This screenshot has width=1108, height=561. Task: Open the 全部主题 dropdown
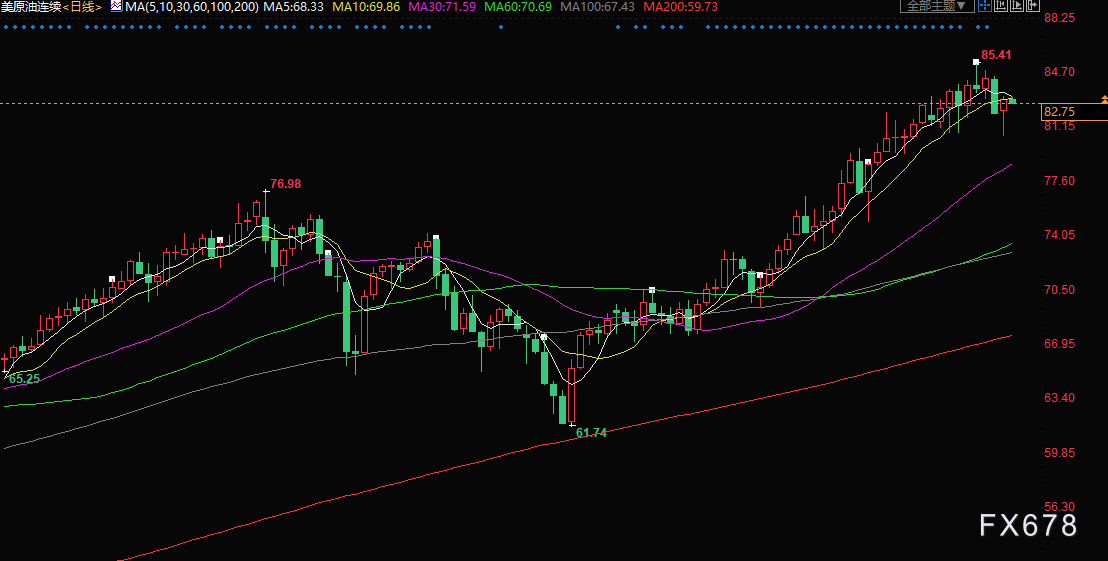937,6
